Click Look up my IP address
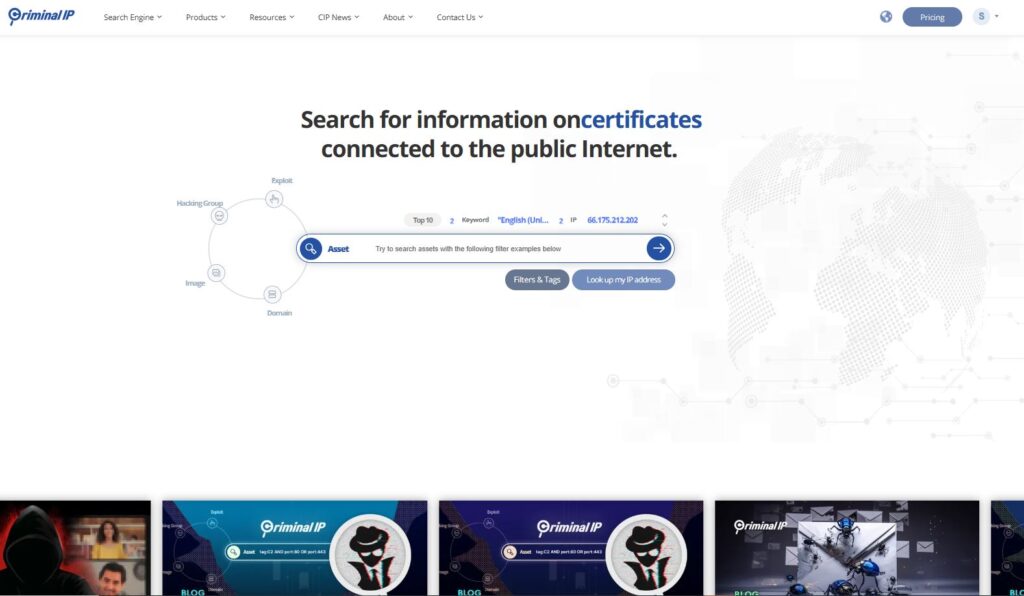1024x596 pixels. click(623, 279)
